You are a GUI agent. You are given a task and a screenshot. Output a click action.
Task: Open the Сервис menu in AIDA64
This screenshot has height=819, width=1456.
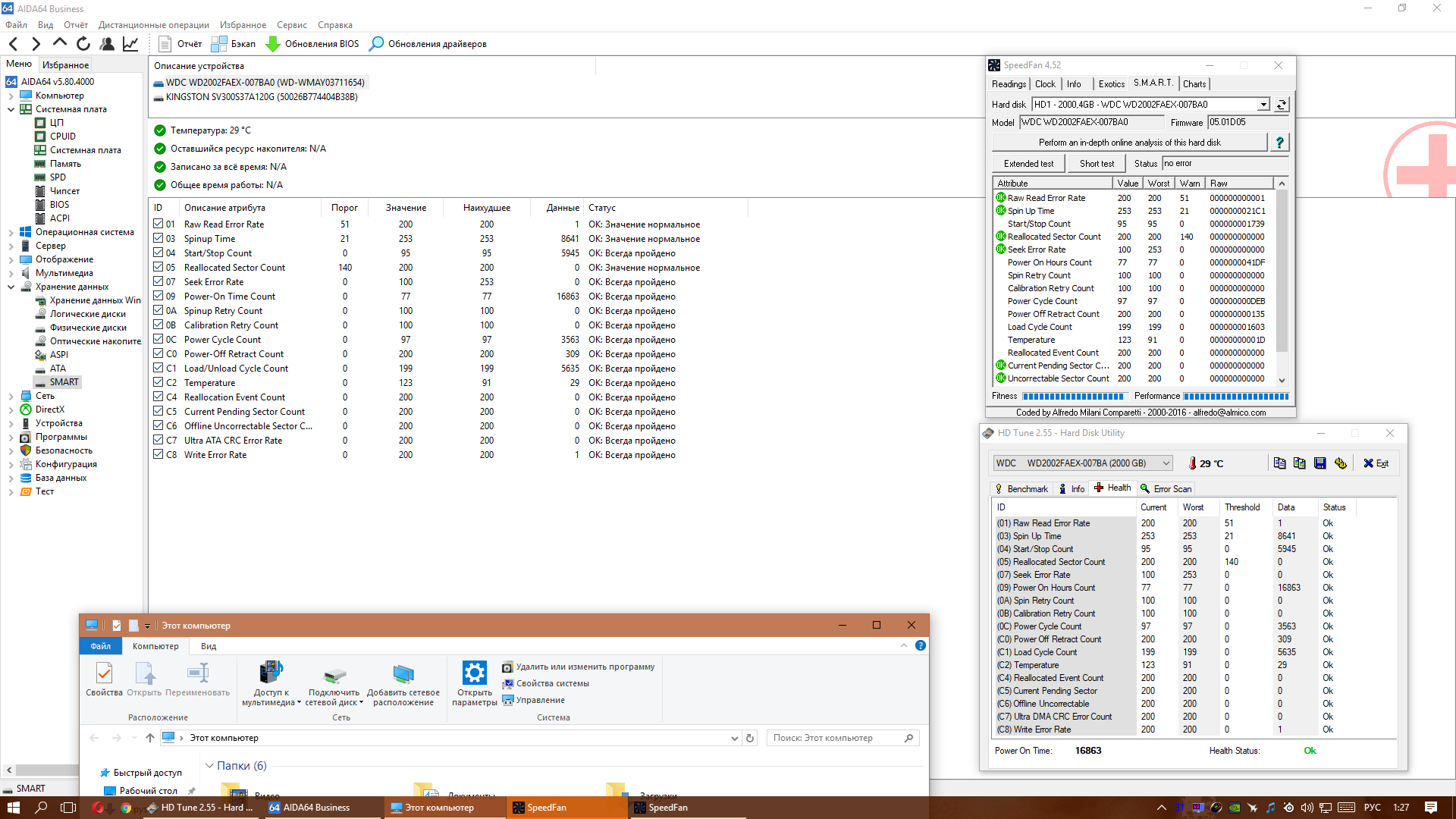point(291,25)
